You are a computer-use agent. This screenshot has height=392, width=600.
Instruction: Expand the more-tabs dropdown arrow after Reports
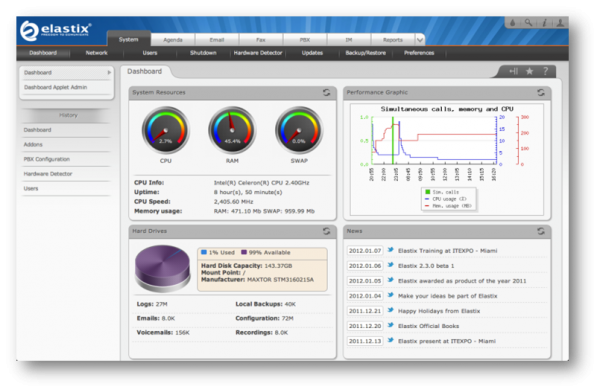point(420,40)
